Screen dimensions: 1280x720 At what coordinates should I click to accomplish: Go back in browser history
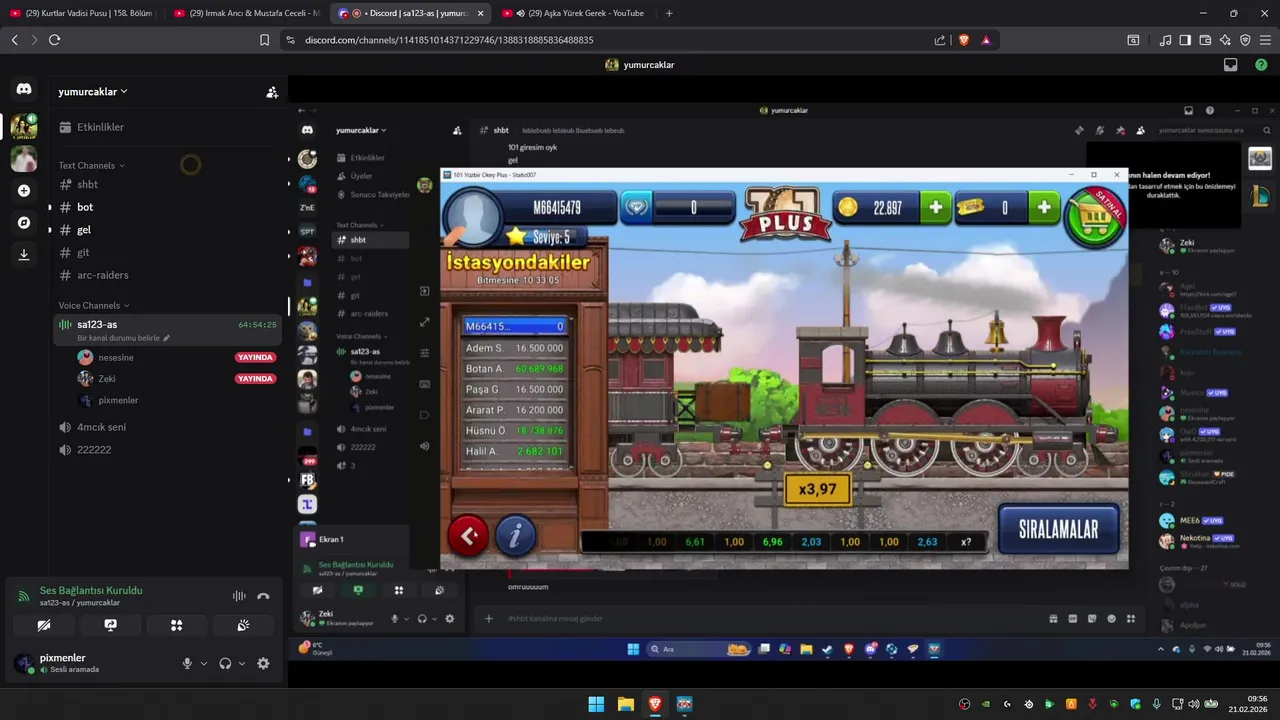tap(14, 40)
